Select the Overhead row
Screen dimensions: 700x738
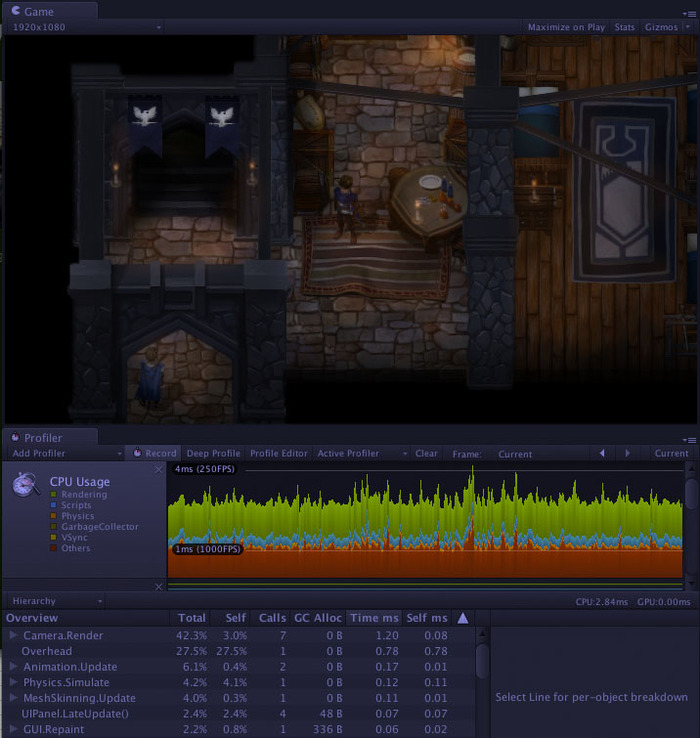pyautogui.click(x=239, y=651)
